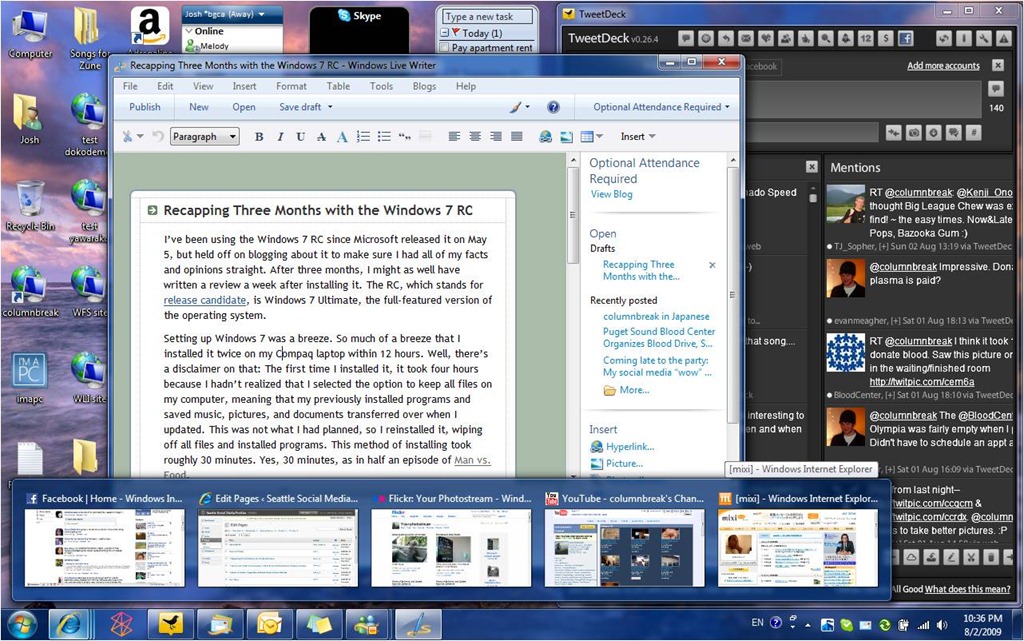Click TweetDeck replies arrow icon
Viewport: 1024px width, 641px height.
click(726, 39)
